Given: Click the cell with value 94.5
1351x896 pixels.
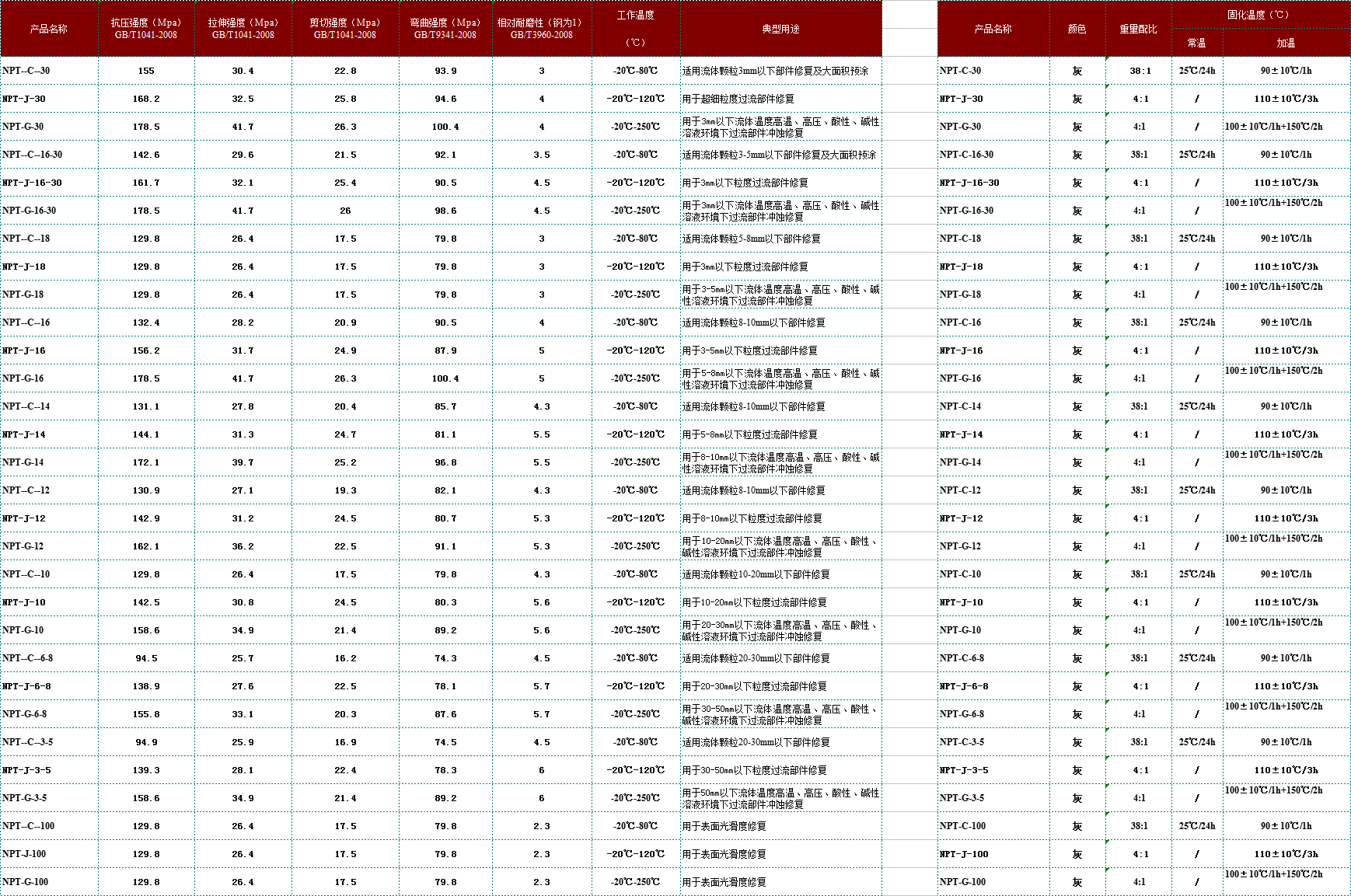Looking at the screenshot, I should tap(146, 658).
